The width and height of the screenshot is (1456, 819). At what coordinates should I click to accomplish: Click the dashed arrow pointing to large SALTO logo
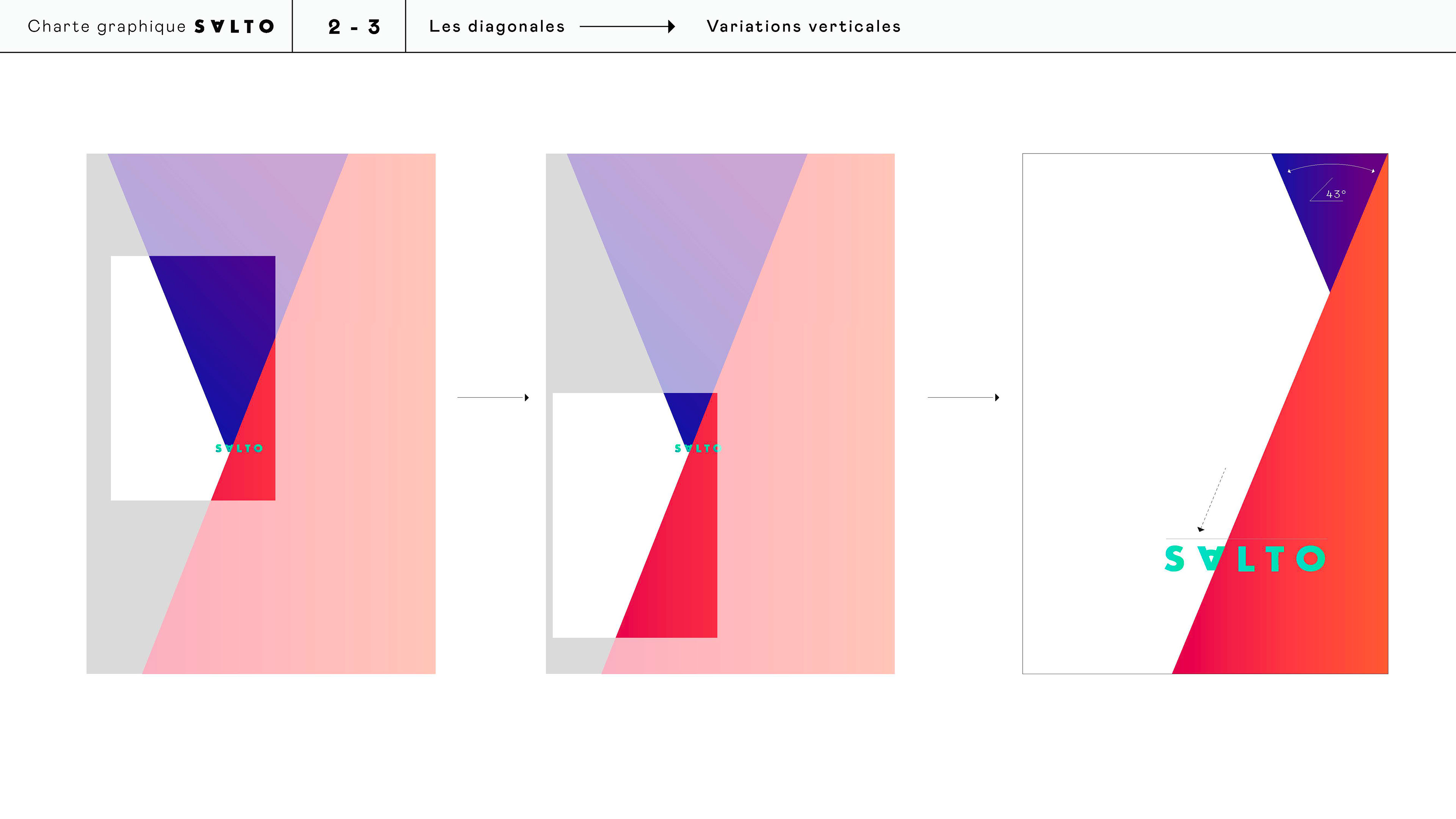click(1213, 499)
